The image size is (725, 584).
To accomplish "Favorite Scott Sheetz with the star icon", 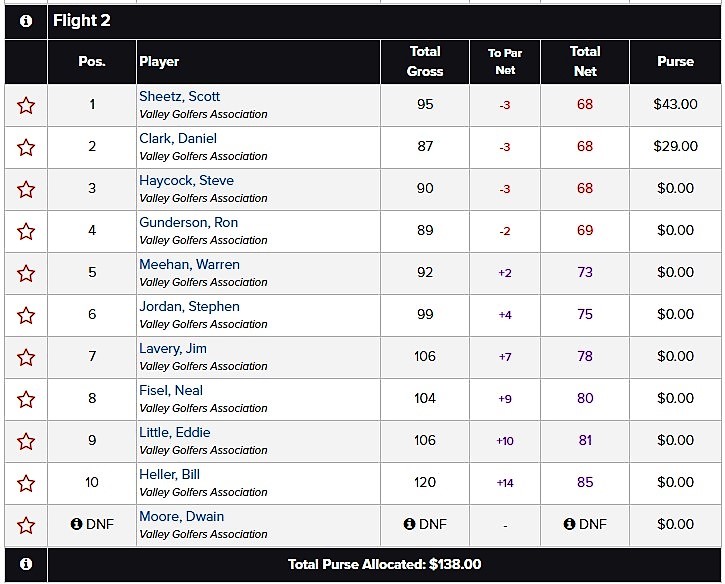I will pos(26,105).
